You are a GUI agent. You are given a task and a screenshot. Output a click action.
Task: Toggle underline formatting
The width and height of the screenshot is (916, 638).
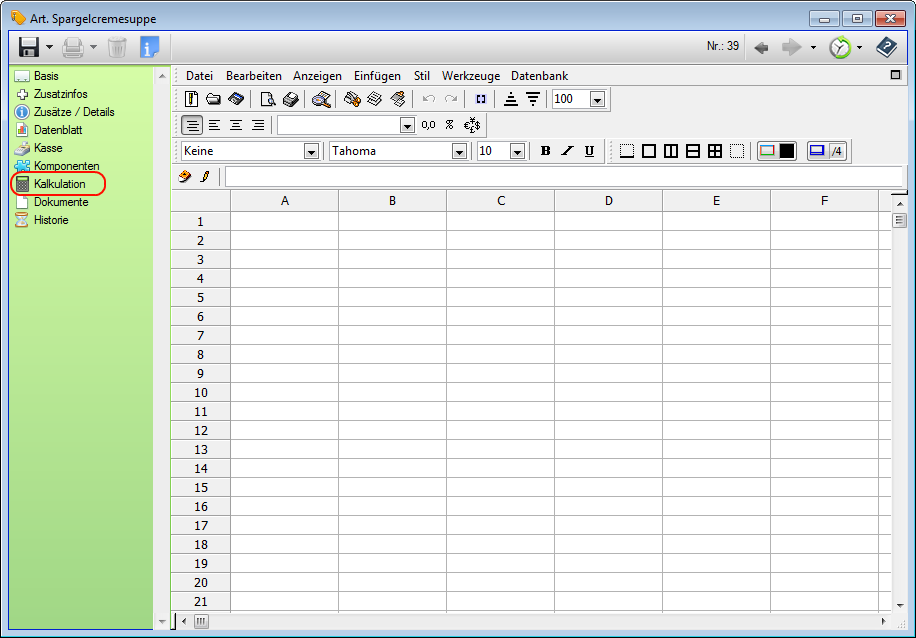[589, 151]
